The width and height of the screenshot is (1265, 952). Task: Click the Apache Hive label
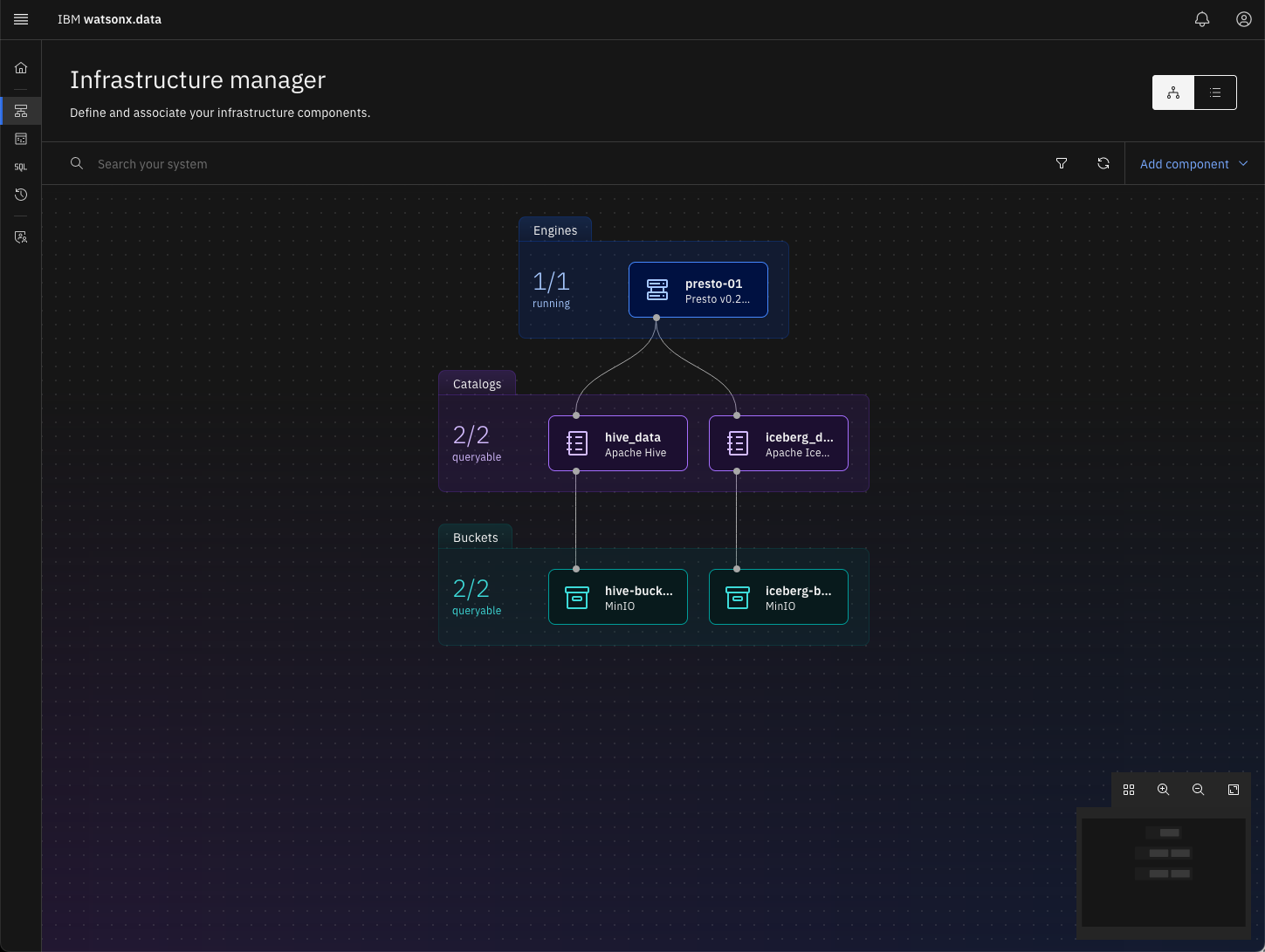(x=636, y=453)
